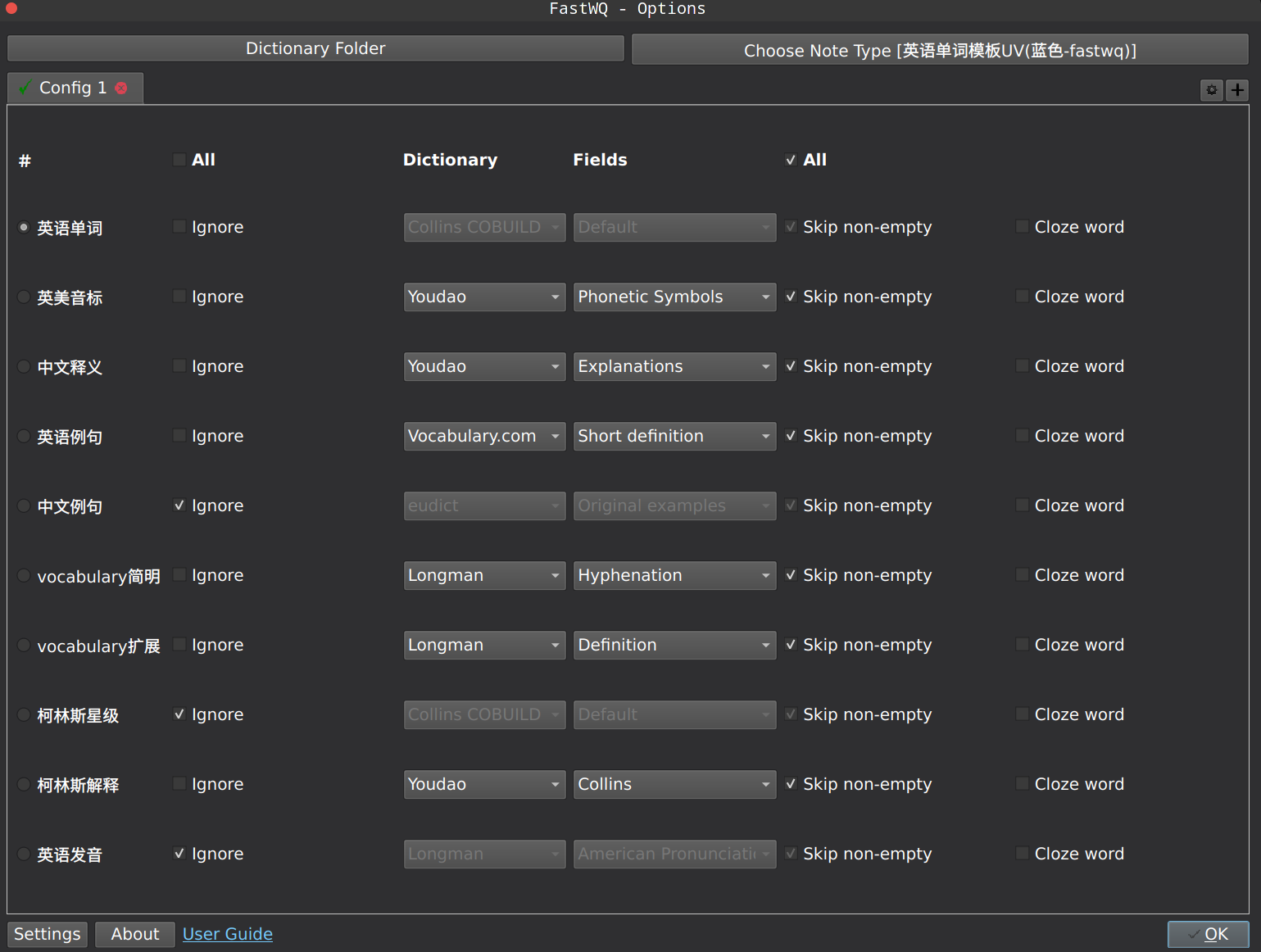Enable Ignore for the 中文释义 row
Viewport: 1261px width, 952px height.
pos(179,366)
